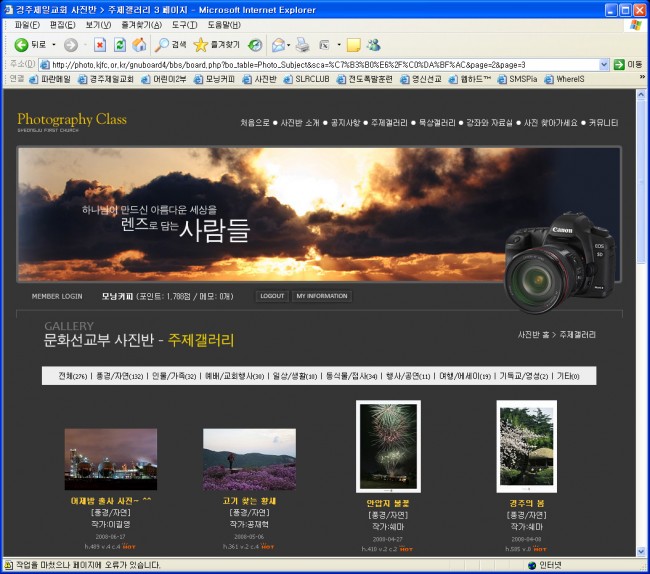
Task: Expand the address bar URL dropdown
Action: 604,64
